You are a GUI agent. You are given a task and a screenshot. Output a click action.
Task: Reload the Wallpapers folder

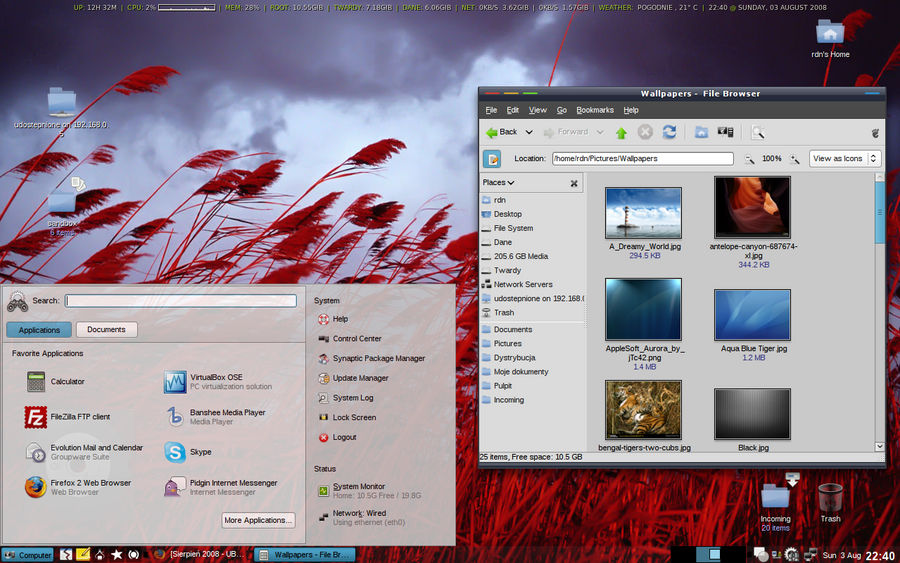(669, 132)
